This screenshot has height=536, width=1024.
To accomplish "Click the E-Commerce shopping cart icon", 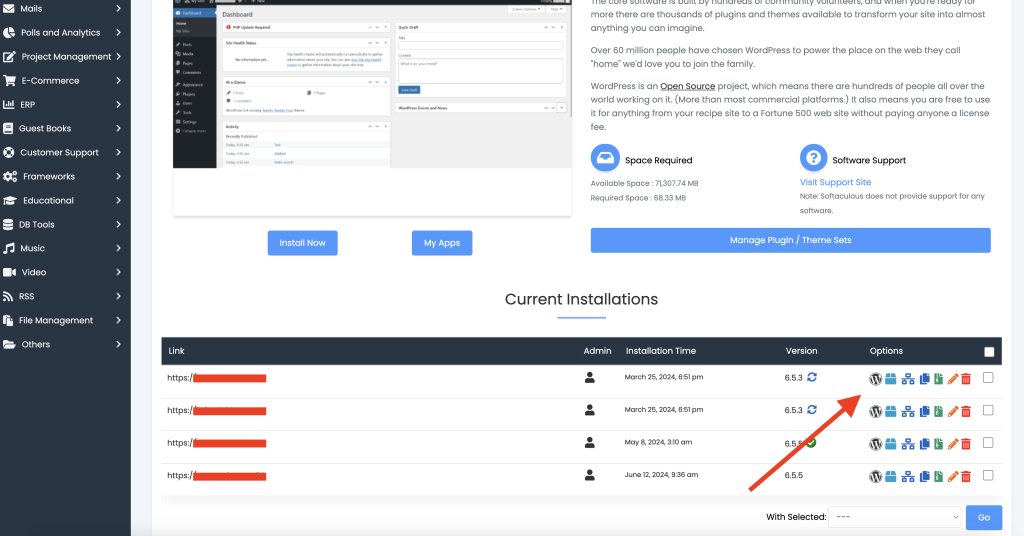I will (9, 81).
